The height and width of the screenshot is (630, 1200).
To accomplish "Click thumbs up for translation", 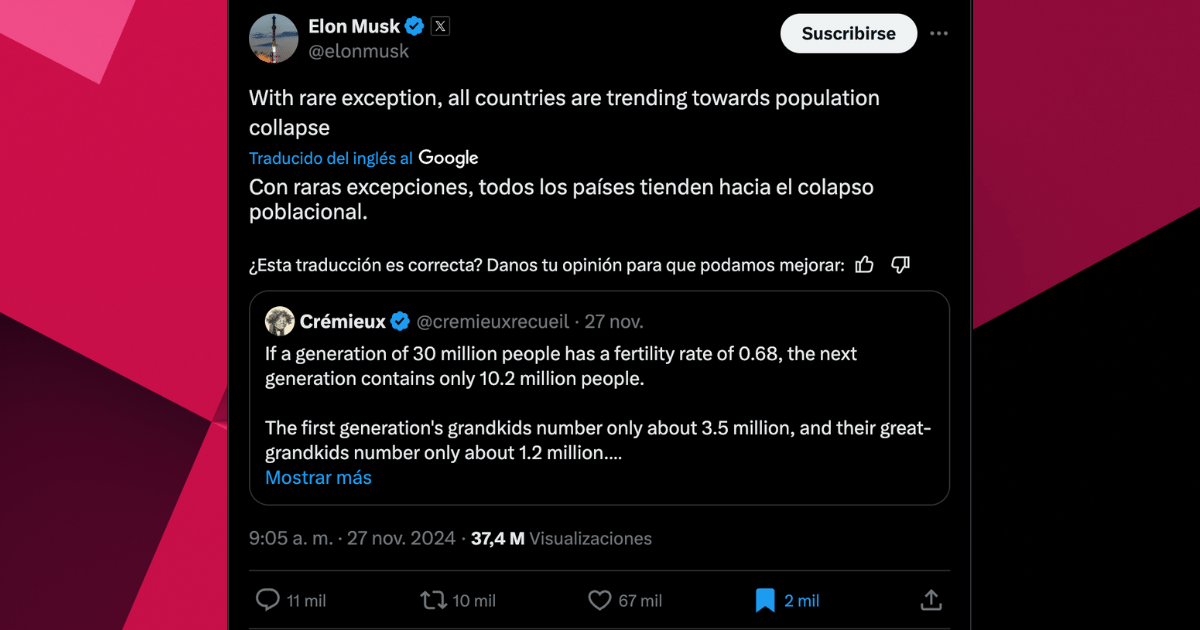I will 865,265.
